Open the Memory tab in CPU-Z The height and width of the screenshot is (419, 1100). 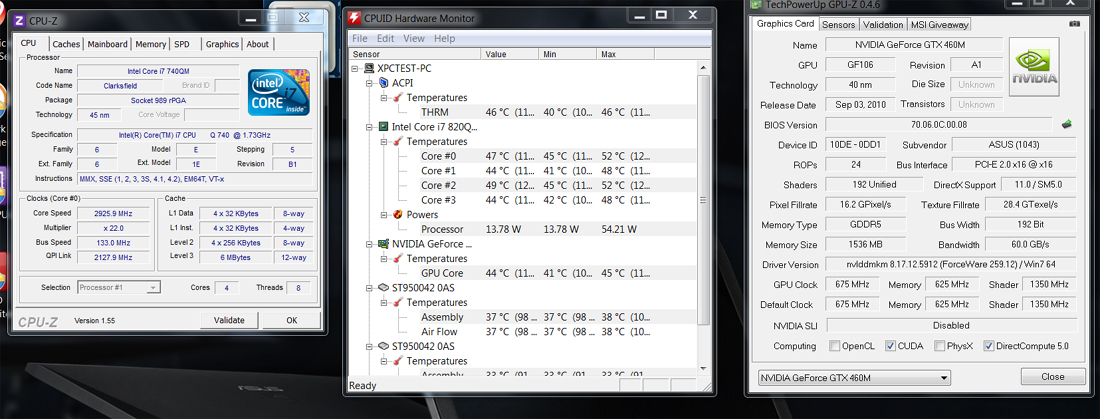tap(151, 44)
